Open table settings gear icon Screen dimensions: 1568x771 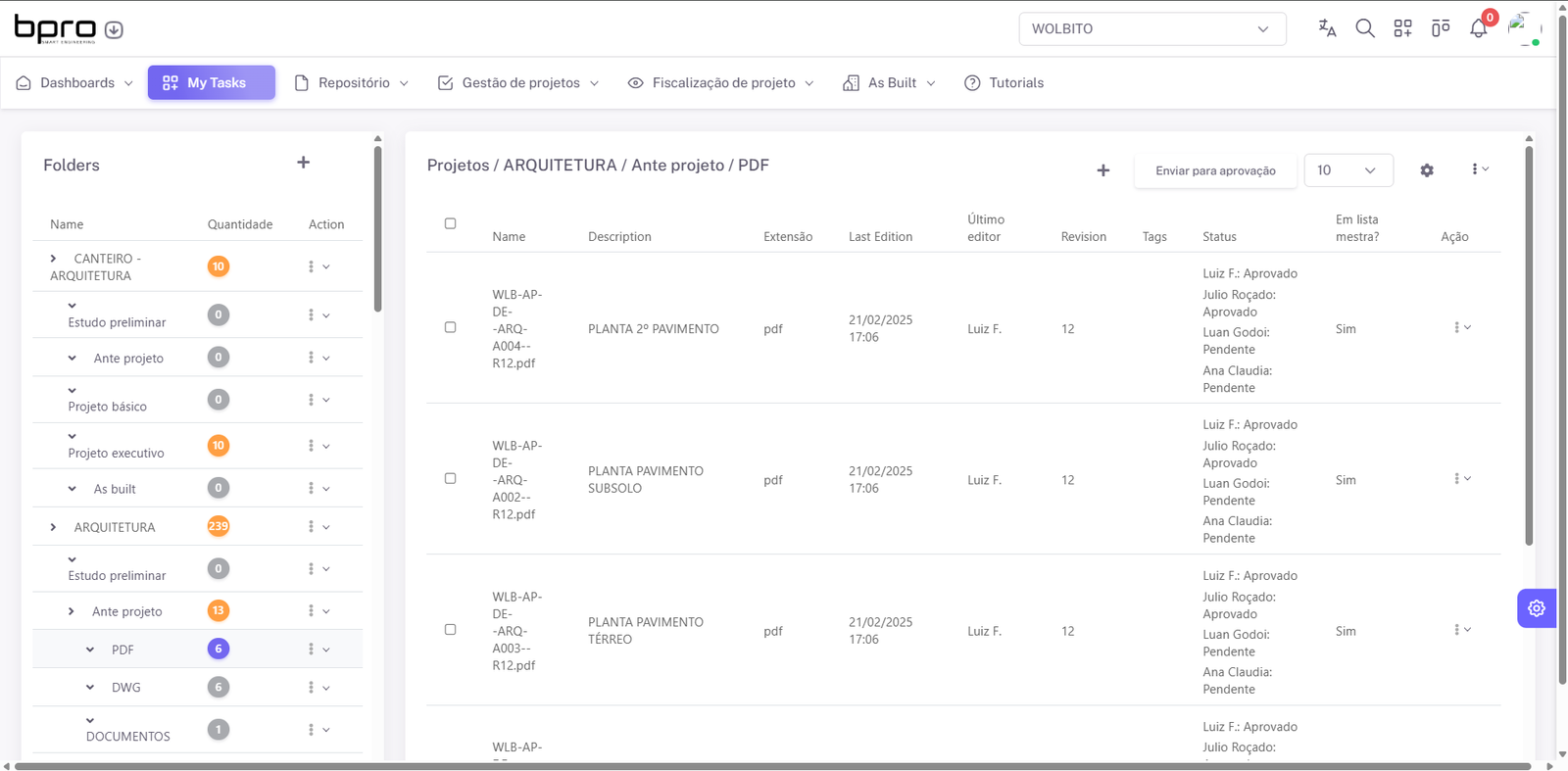[x=1427, y=170]
